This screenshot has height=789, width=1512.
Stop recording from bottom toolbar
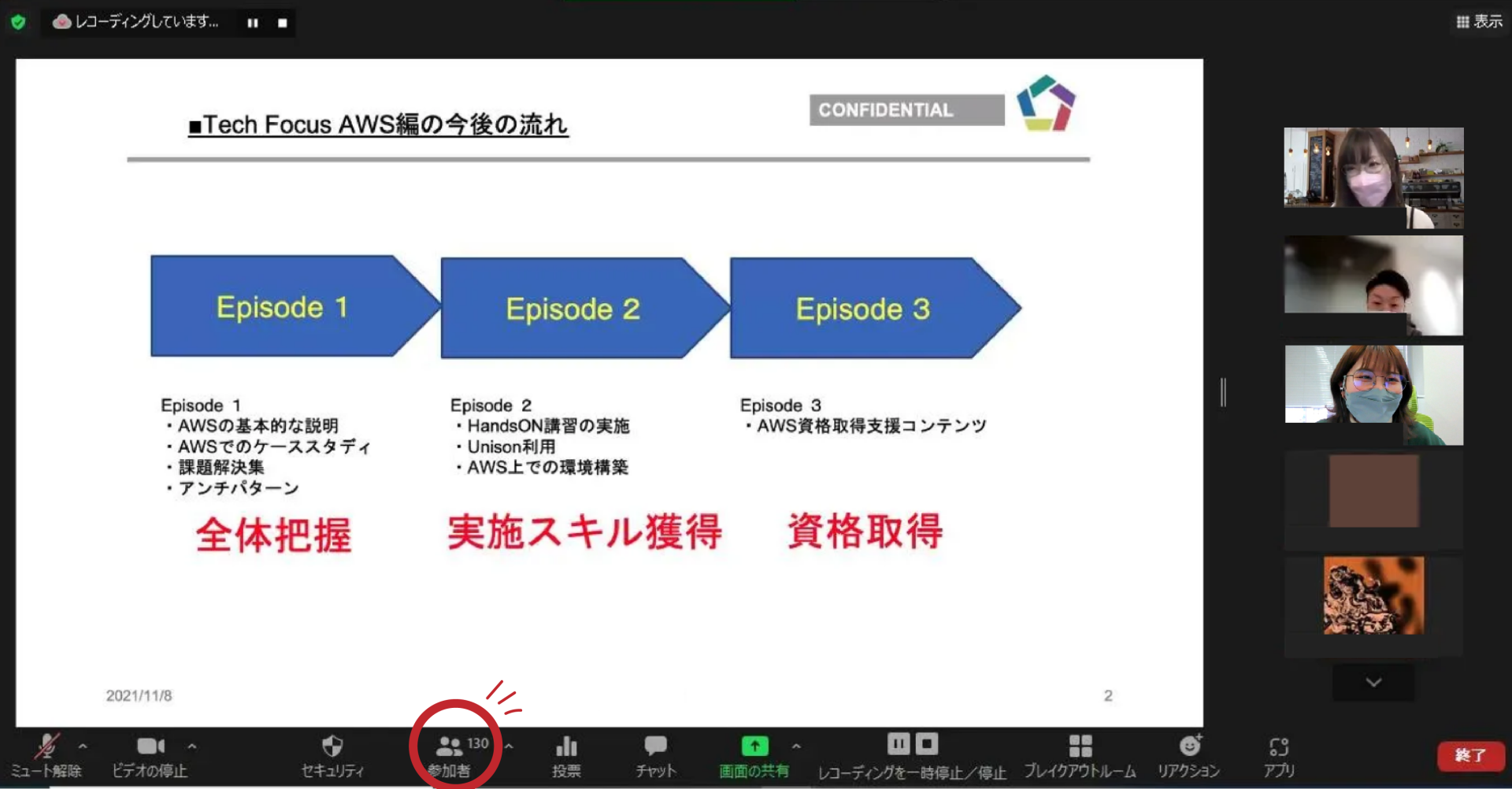[927, 744]
